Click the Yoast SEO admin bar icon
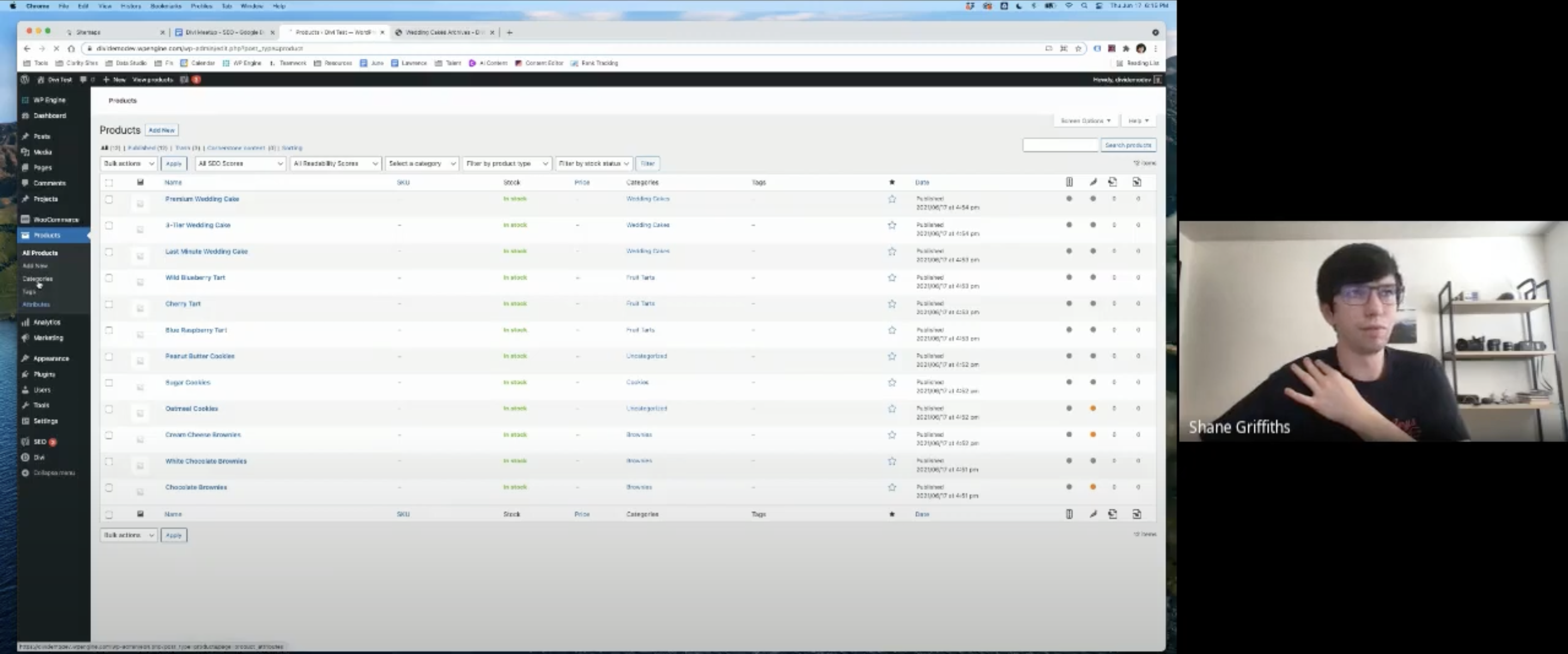 tap(184, 80)
